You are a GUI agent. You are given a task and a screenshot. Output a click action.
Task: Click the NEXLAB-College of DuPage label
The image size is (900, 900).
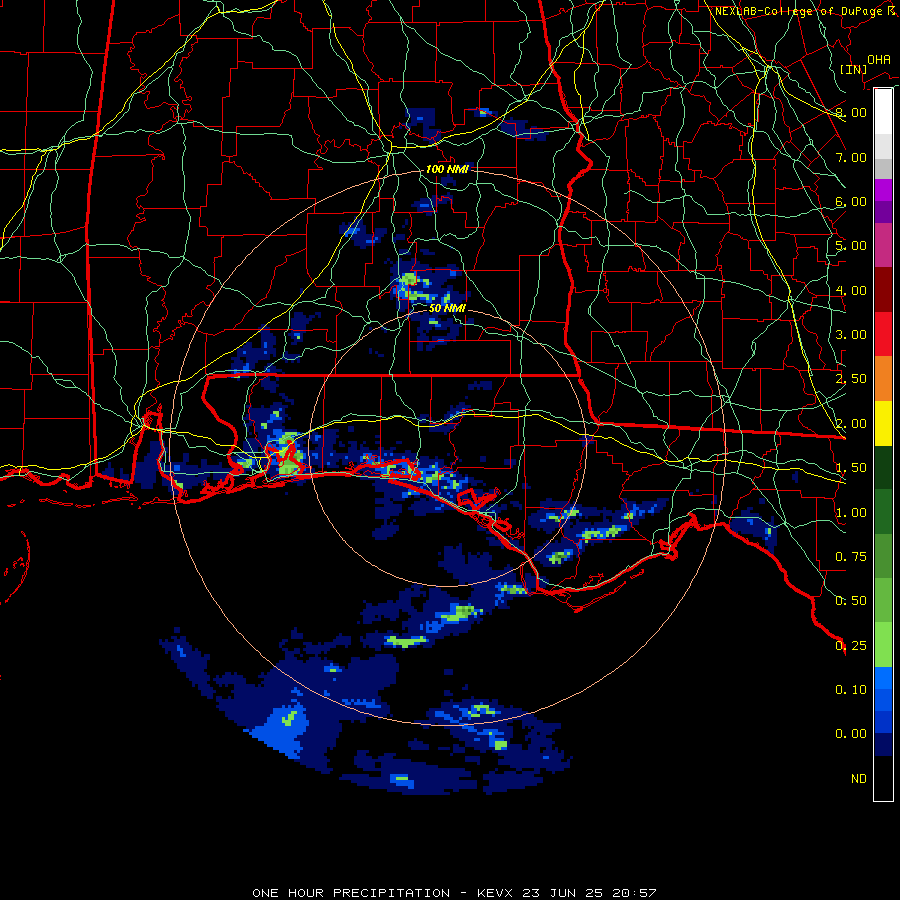[806, 11]
